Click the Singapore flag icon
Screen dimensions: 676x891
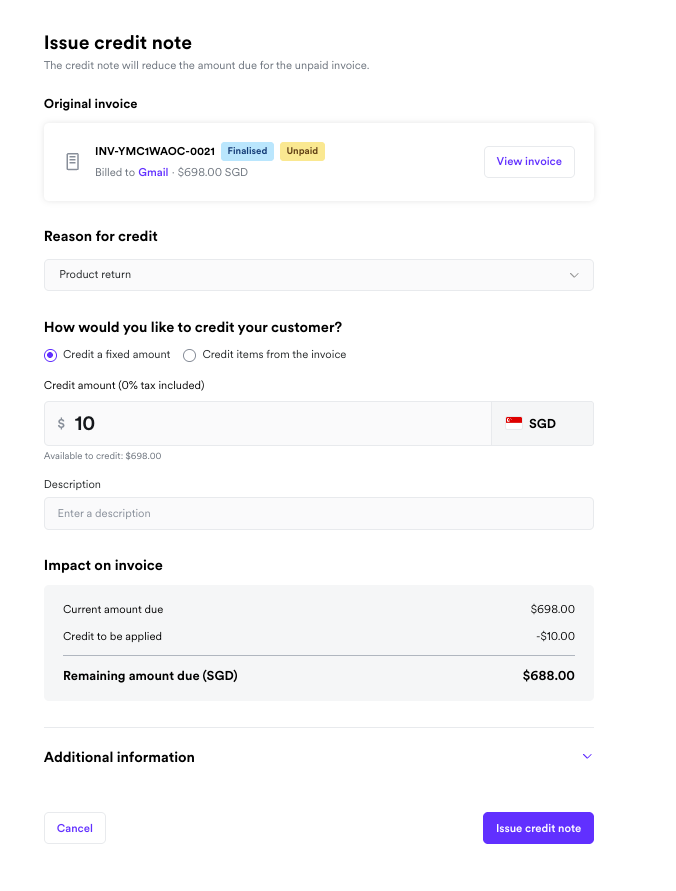[514, 422]
